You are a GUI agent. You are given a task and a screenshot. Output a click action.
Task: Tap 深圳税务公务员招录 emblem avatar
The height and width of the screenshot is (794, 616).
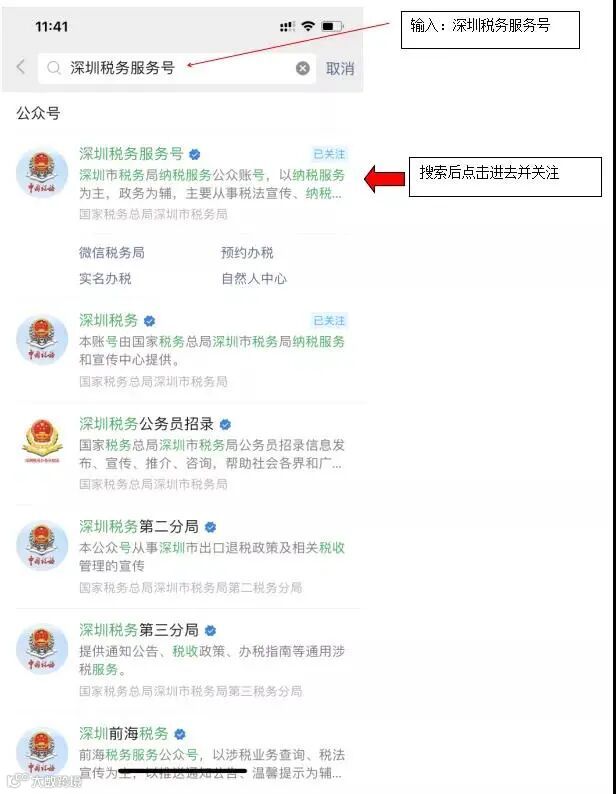point(42,442)
